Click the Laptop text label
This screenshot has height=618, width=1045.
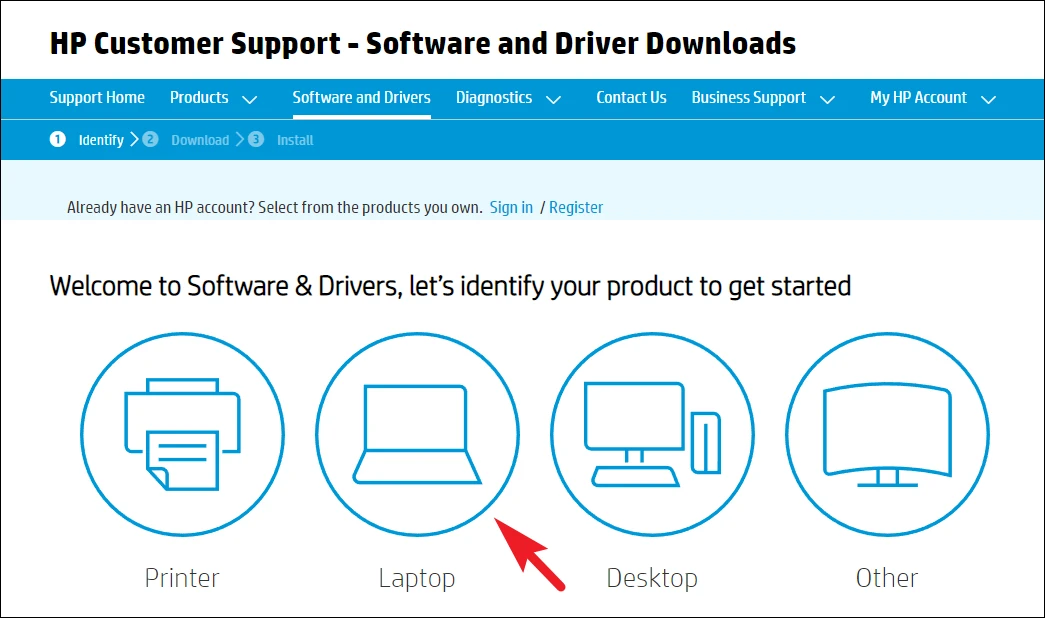417,578
